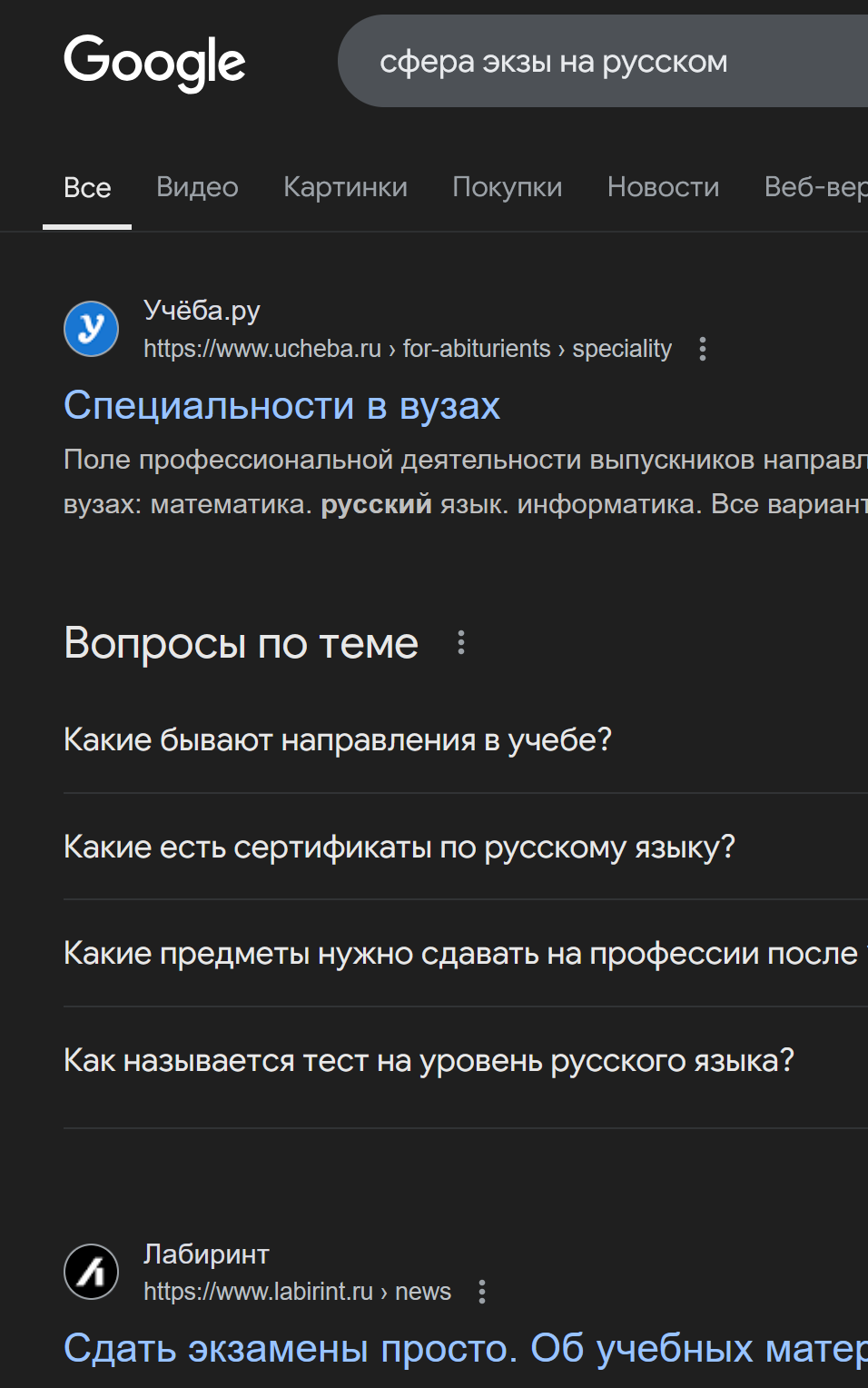868x1388 pixels.
Task: Expand question Какие предметы нужно сдавать
Action: click(466, 954)
